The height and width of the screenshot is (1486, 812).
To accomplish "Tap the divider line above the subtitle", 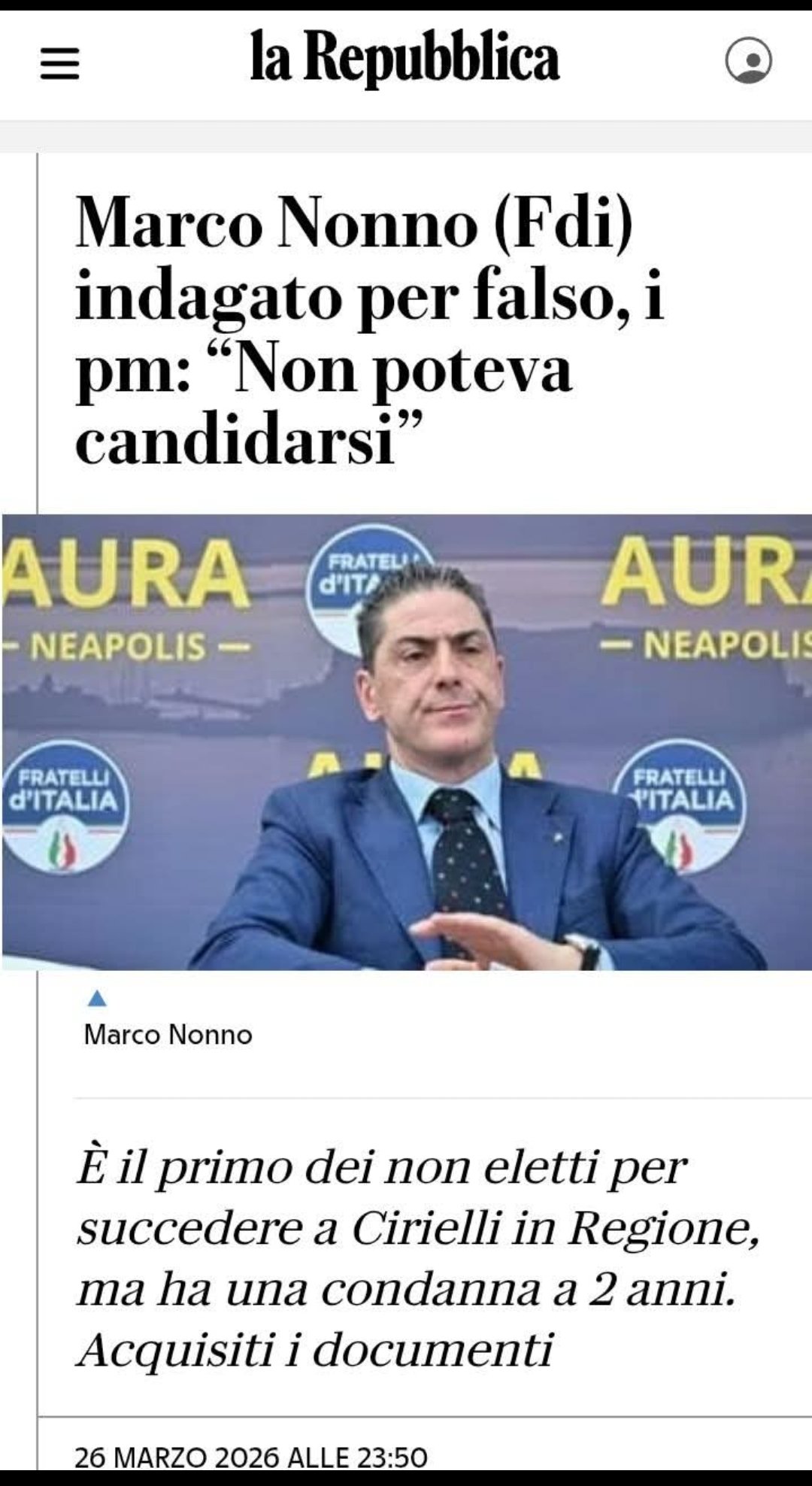I will click(x=444, y=1098).
